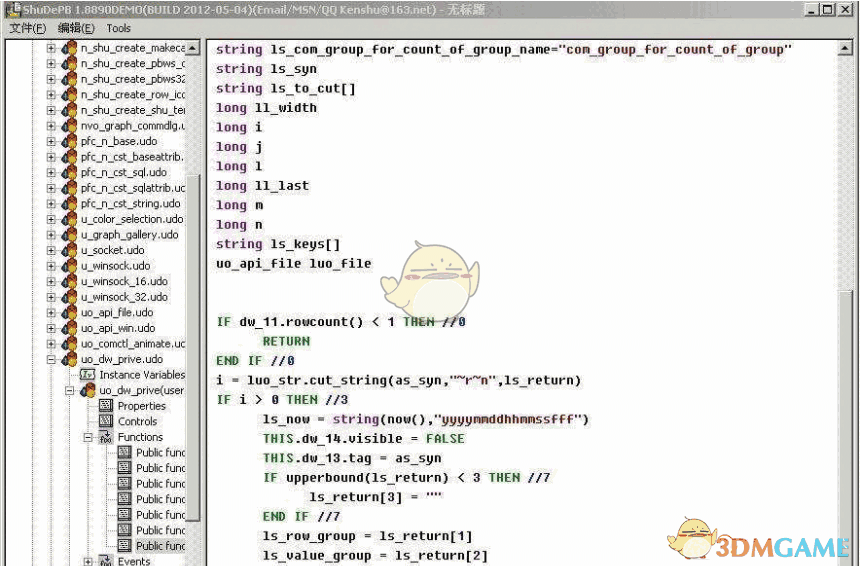This screenshot has width=860, height=566.
Task: Expand the Events node
Action: point(88,561)
